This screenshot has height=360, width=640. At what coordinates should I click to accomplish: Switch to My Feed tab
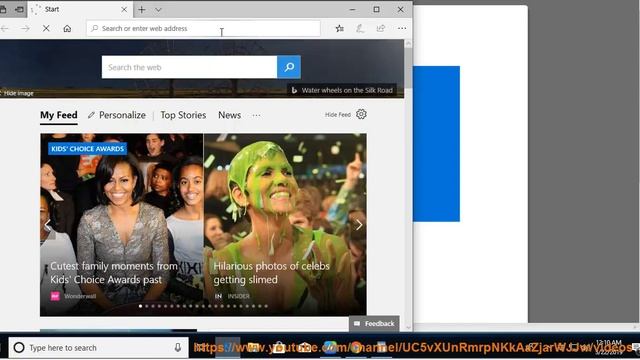tap(59, 115)
